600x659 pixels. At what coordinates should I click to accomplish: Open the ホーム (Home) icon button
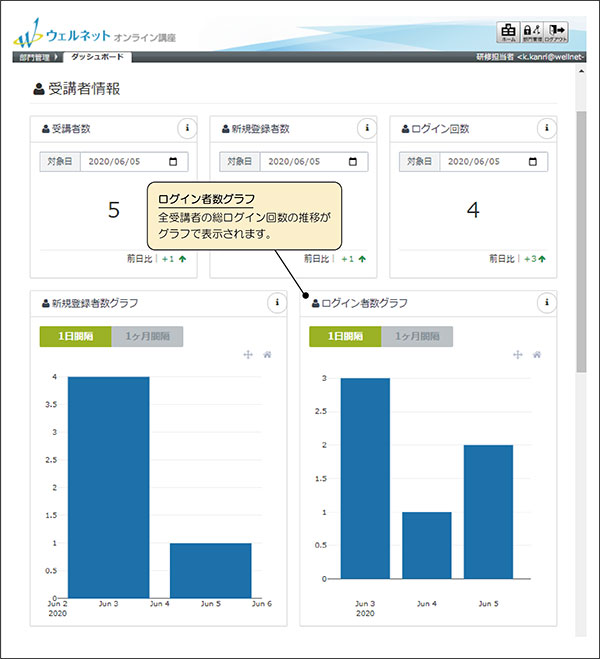(508, 32)
